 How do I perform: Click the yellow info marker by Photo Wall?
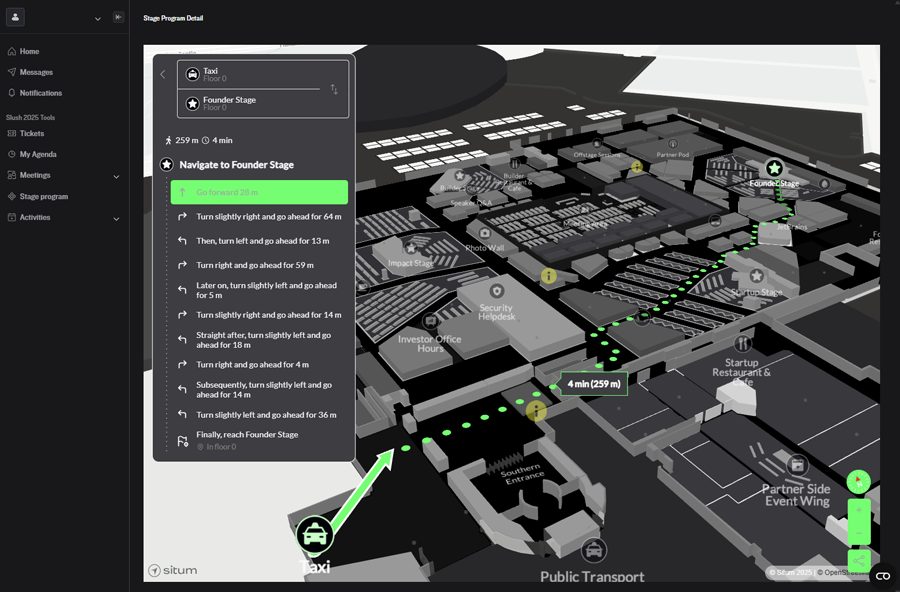(x=549, y=276)
